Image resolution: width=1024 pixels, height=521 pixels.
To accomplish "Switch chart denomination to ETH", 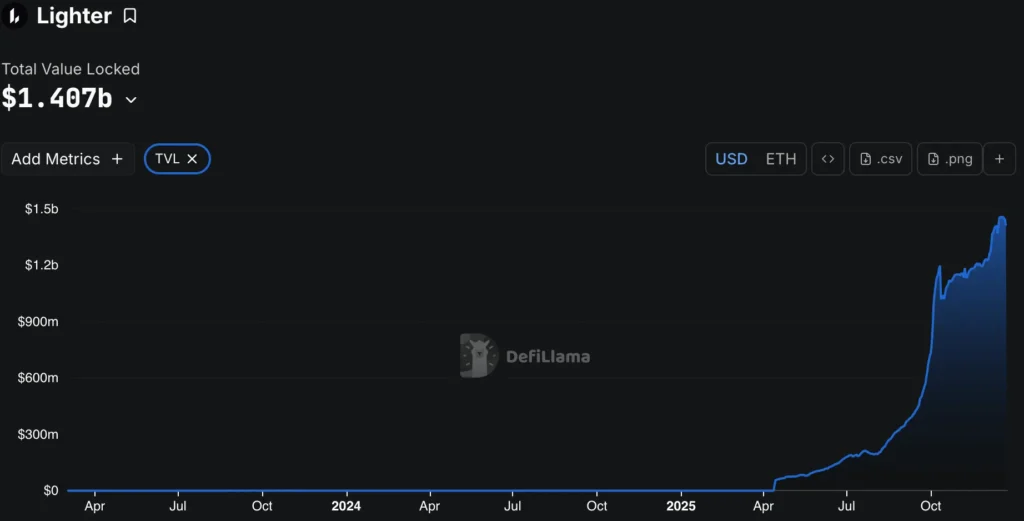I will pyautogui.click(x=781, y=159).
